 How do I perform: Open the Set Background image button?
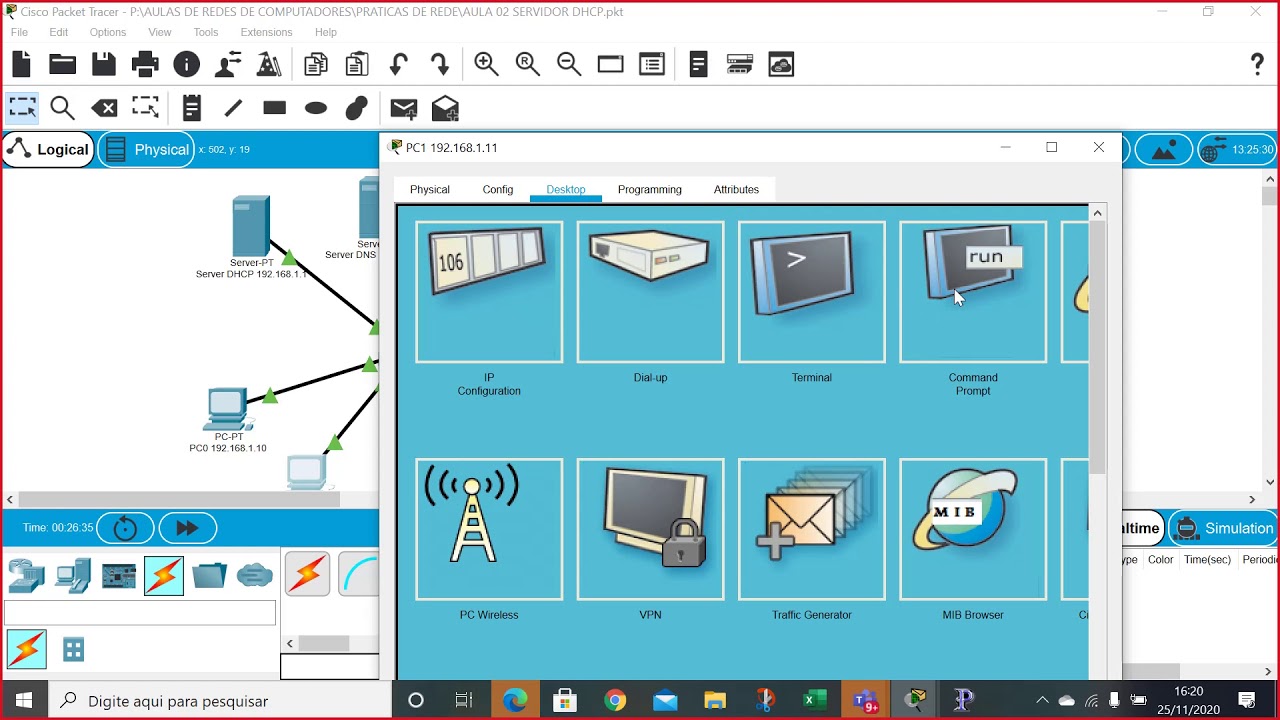pyautogui.click(x=1164, y=150)
